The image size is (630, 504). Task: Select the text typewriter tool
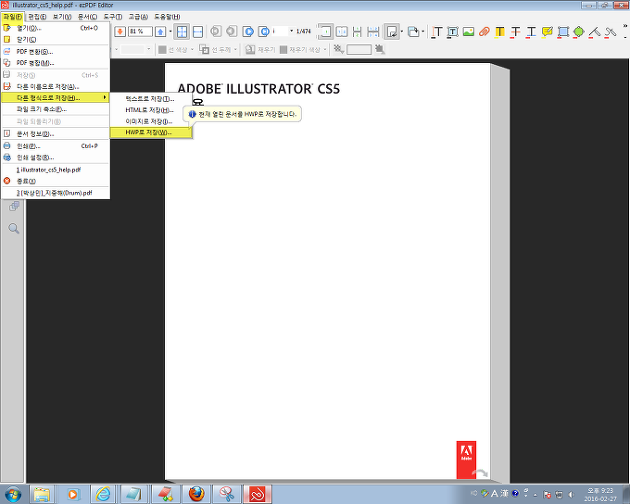tap(437, 32)
